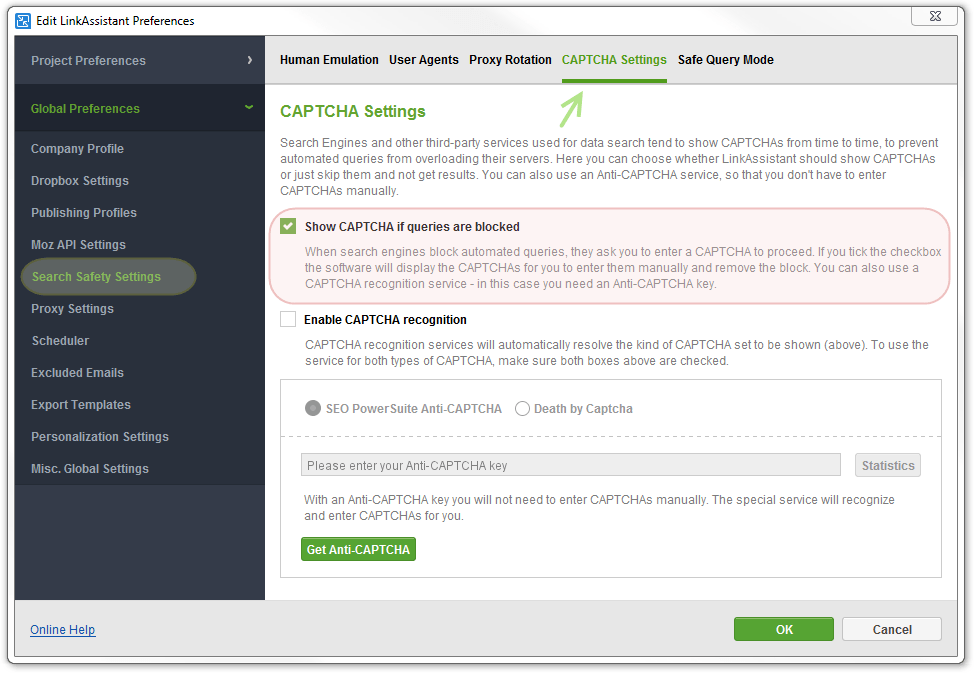
Task: Open Scheduler preferences in the sidebar
Action: (60, 341)
